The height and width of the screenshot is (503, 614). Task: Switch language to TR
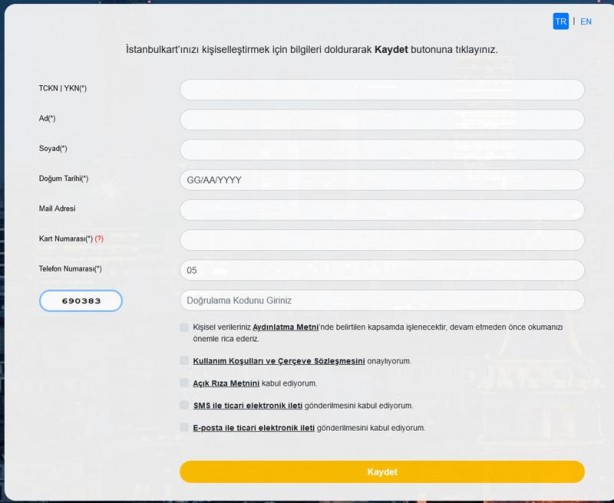[x=560, y=21]
